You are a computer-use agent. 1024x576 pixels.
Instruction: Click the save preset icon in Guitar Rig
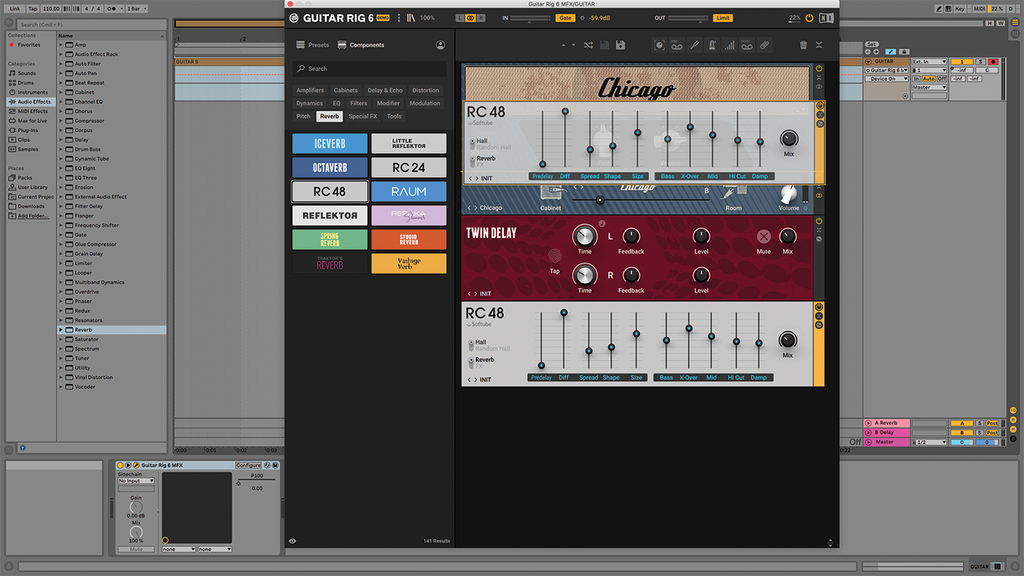click(604, 44)
